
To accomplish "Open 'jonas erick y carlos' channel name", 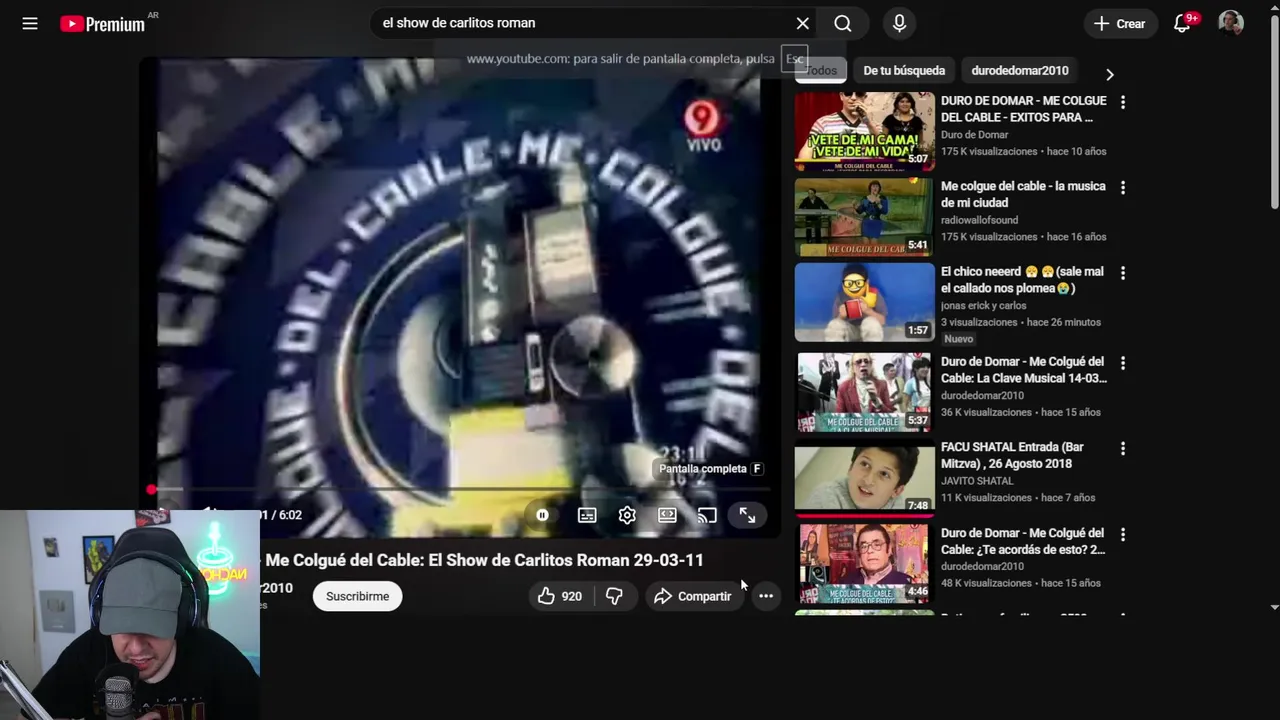I will click(x=983, y=305).
